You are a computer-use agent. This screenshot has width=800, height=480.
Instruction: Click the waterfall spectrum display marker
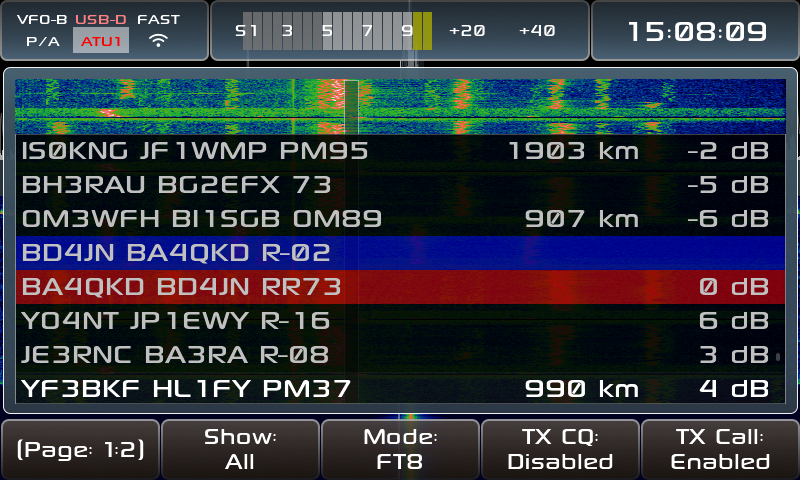point(350,105)
